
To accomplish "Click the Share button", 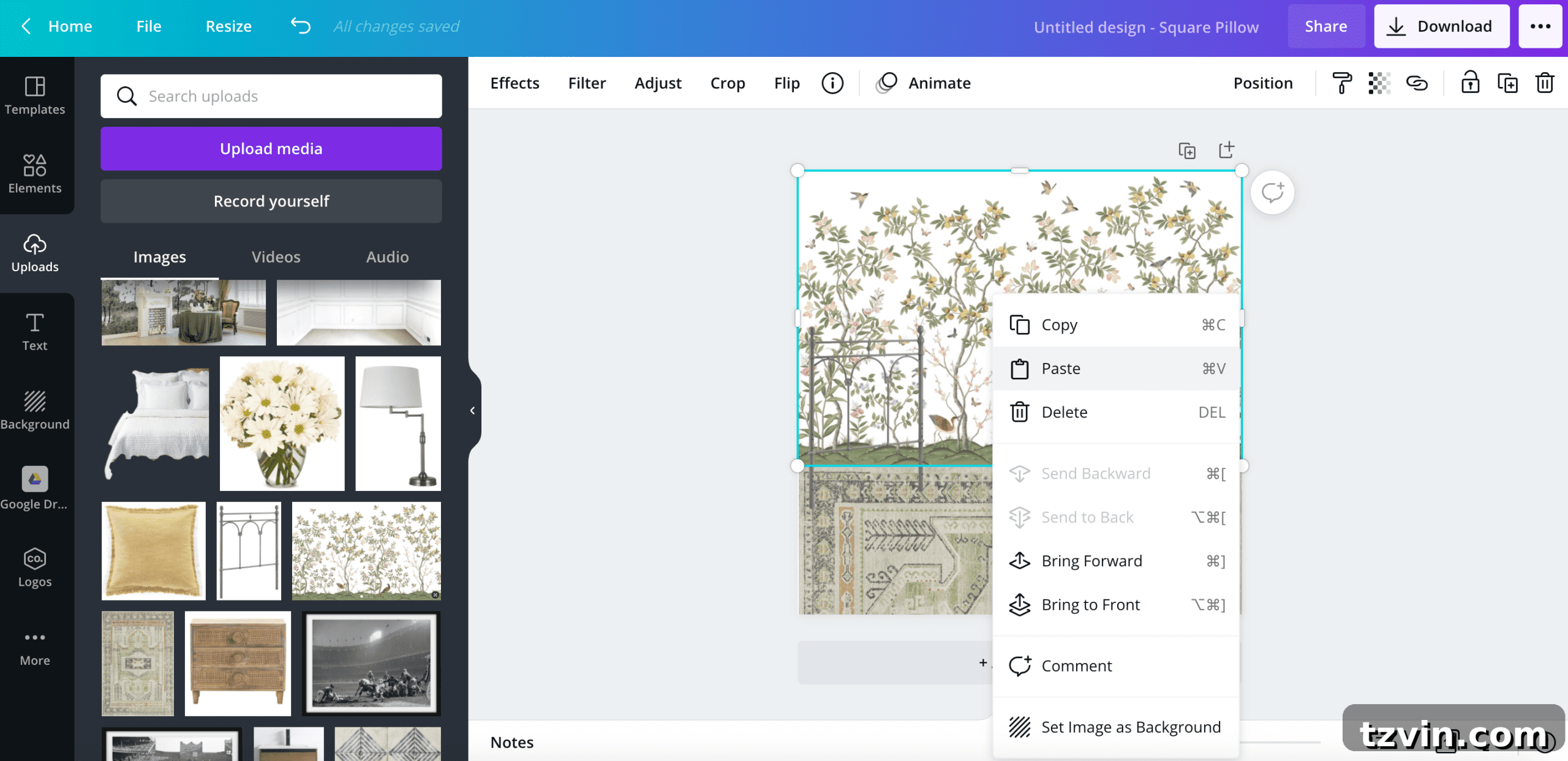I will click(x=1326, y=26).
